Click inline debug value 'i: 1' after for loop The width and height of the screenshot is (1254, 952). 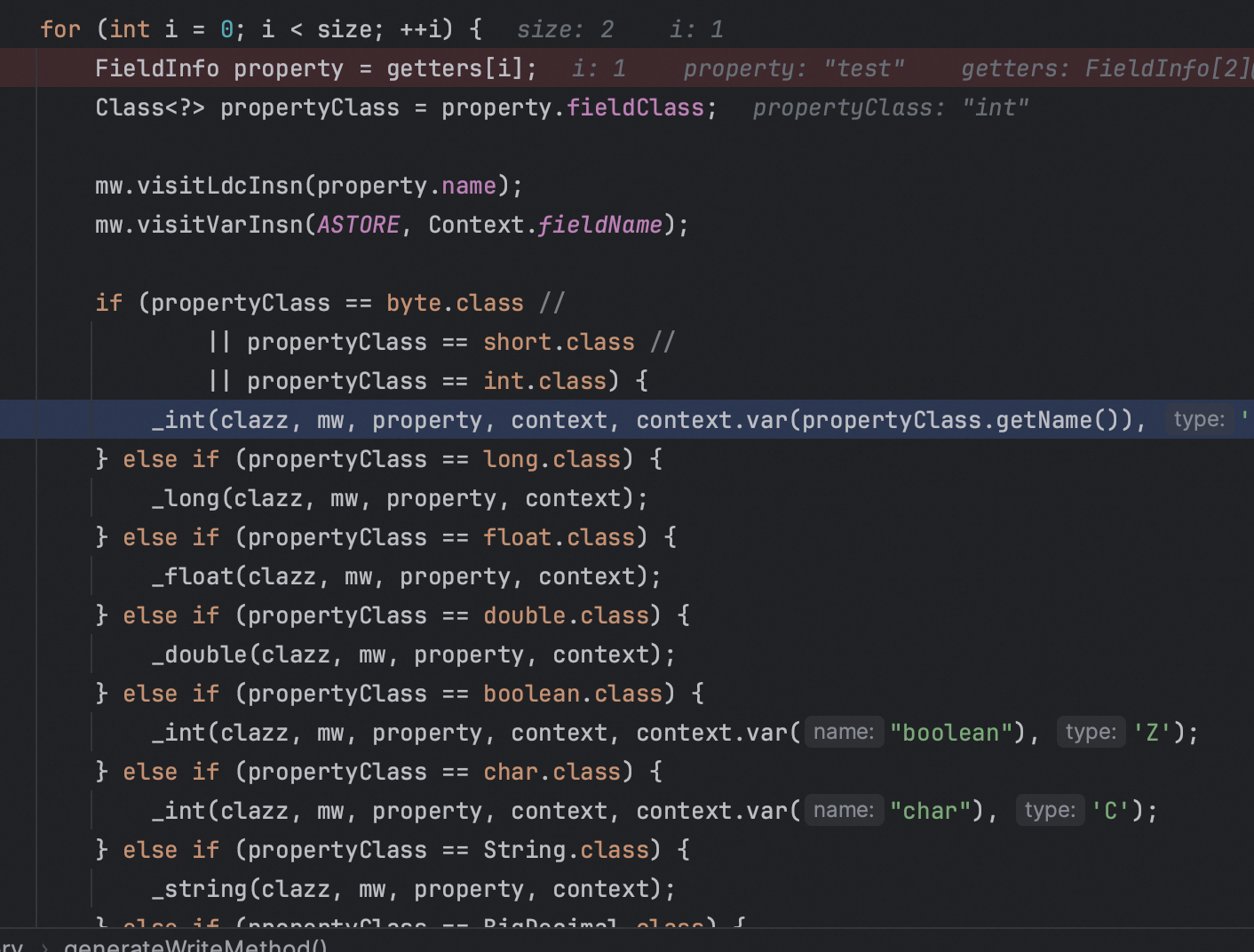(697, 29)
